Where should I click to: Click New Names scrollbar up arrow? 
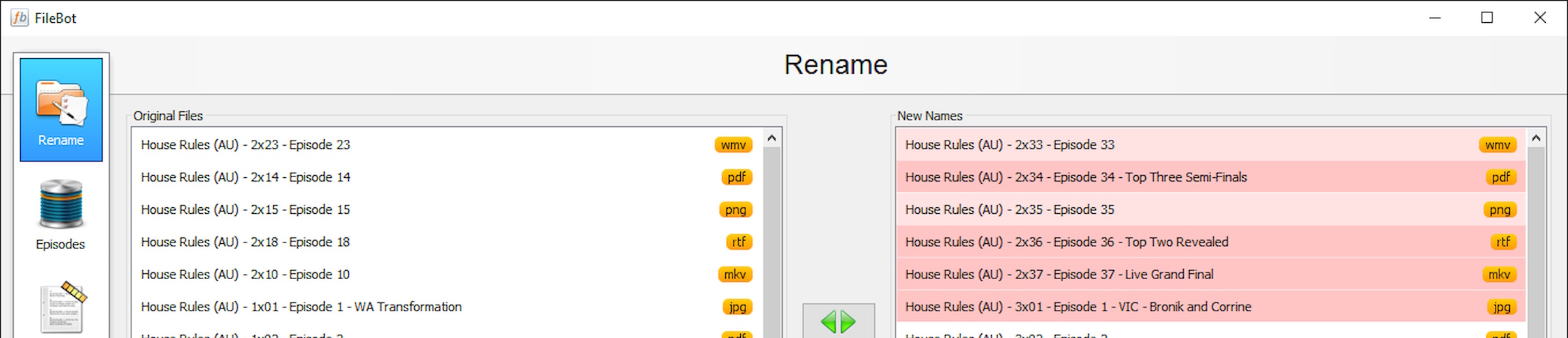[1536, 138]
